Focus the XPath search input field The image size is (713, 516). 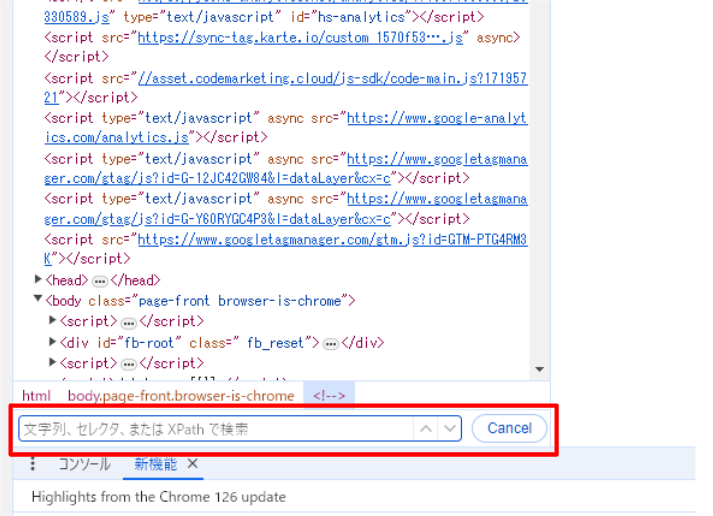click(216, 428)
